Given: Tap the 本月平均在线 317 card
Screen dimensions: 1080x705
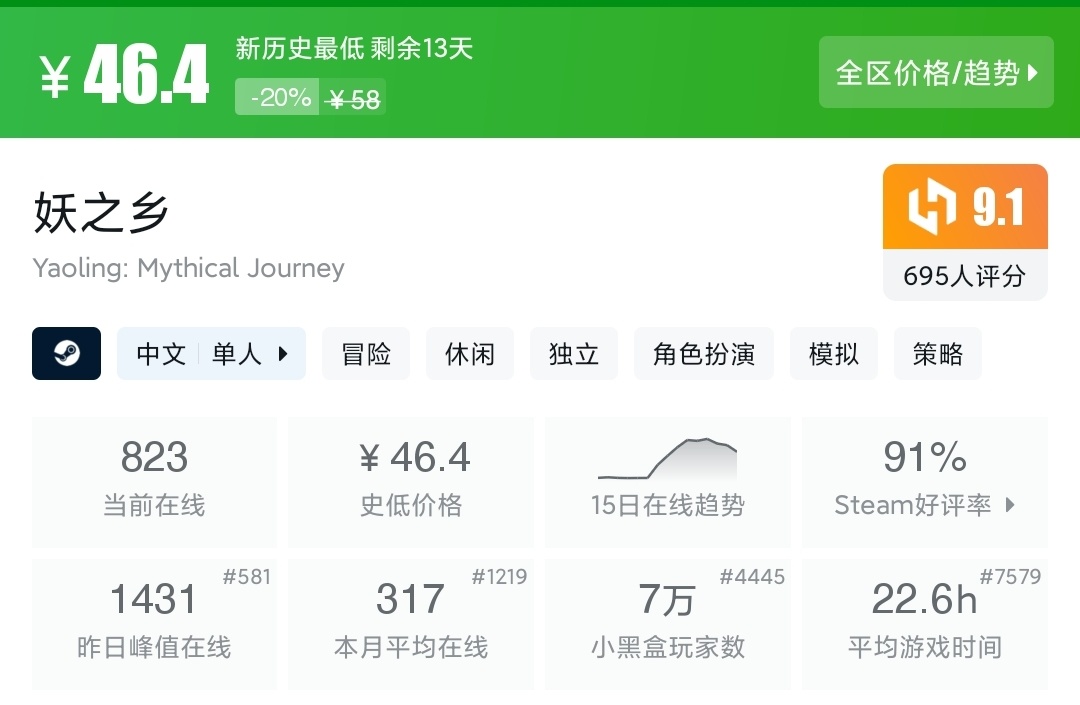Looking at the screenshot, I should pos(411,623).
